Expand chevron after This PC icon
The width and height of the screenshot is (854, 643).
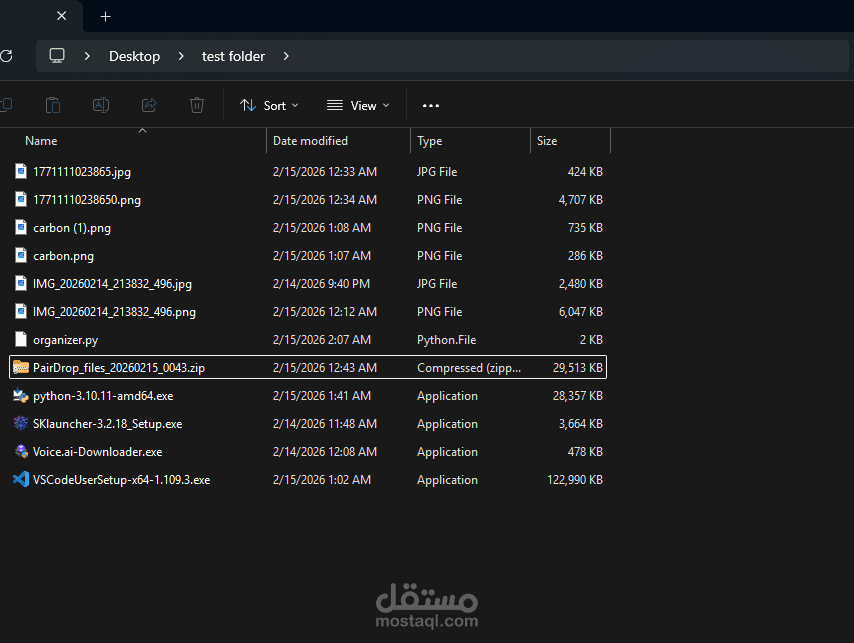87,56
